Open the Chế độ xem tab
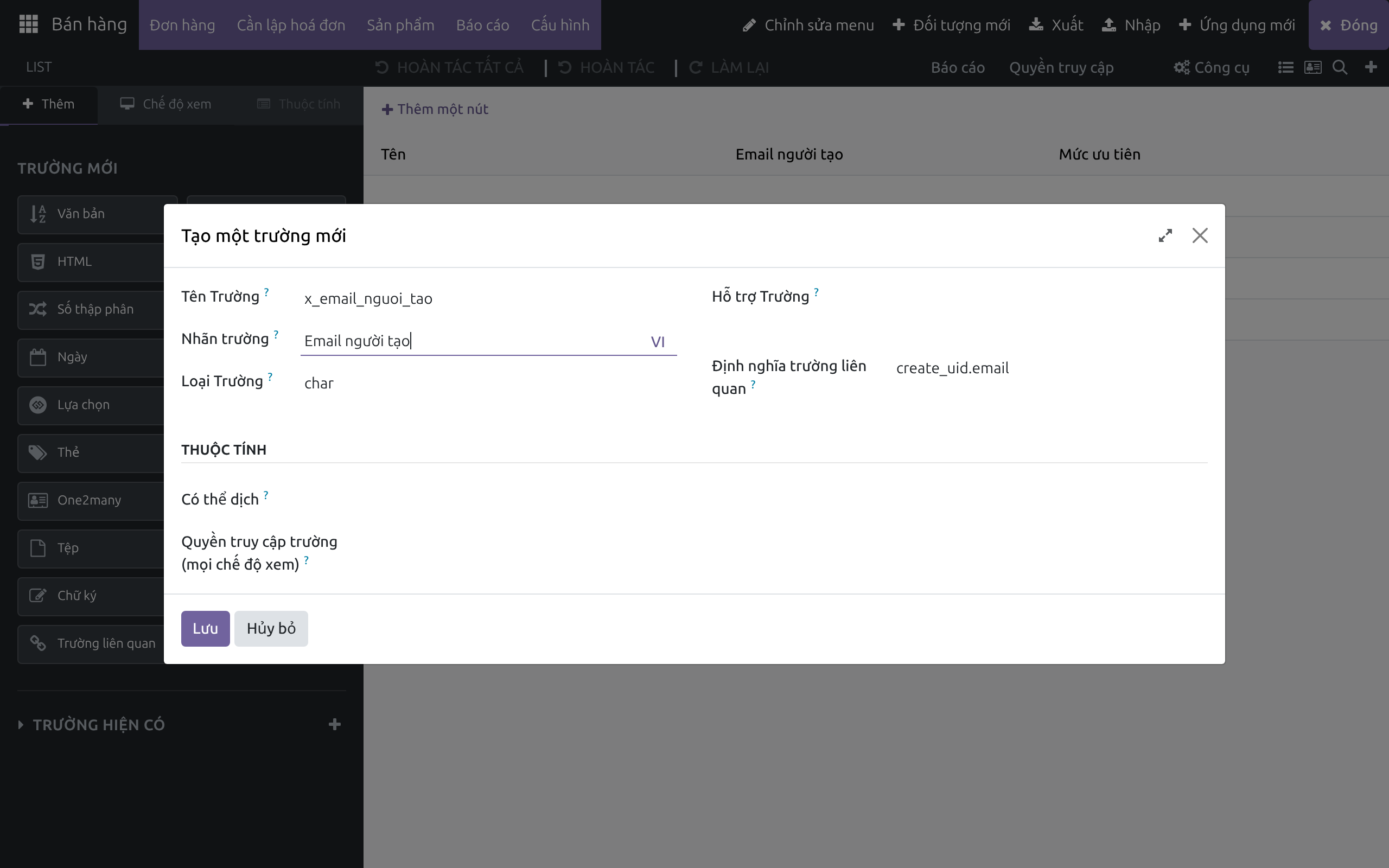The width and height of the screenshot is (1389, 868). (x=166, y=104)
